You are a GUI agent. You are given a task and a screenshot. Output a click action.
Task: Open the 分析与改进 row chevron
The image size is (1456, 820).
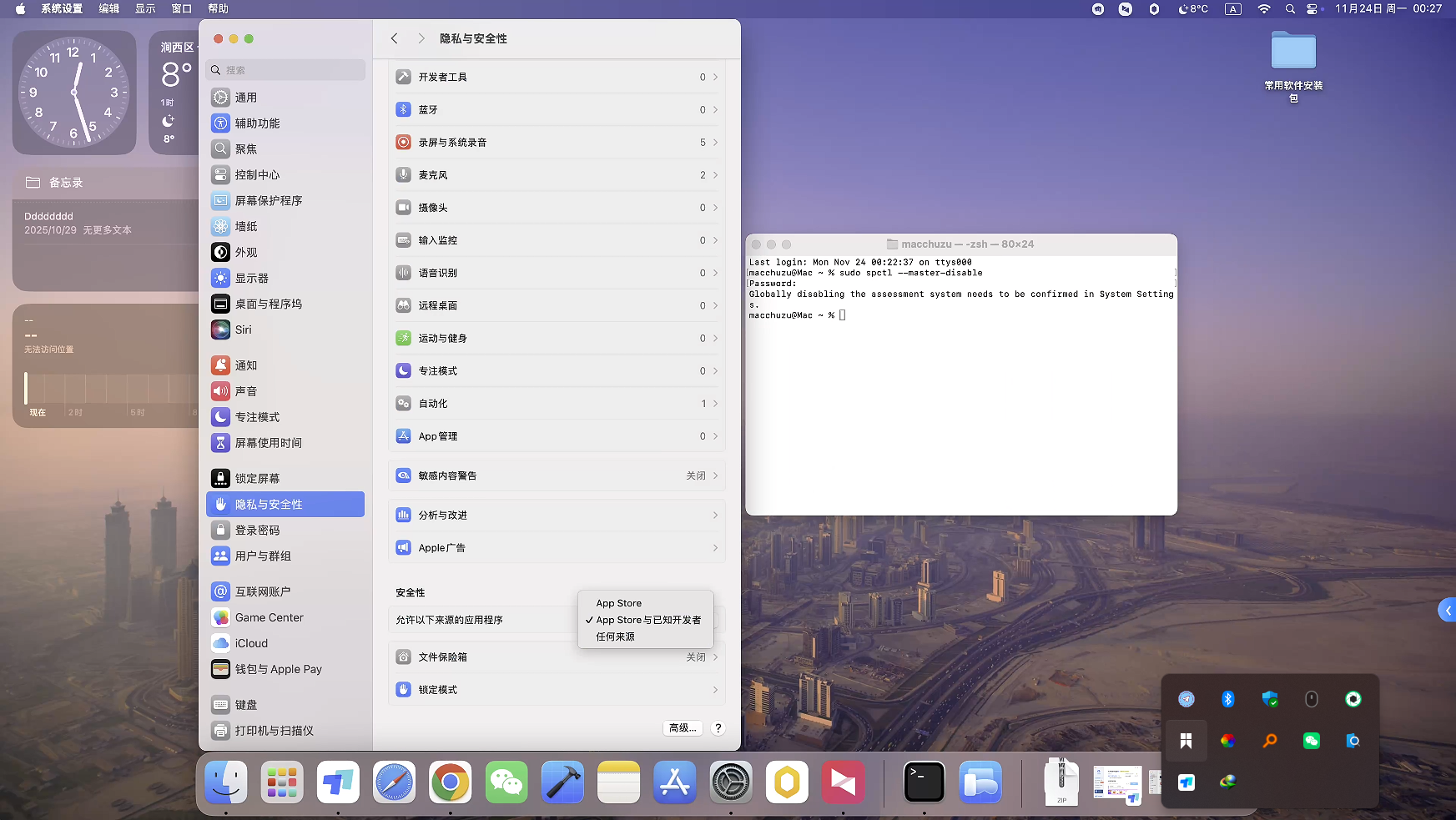coord(715,516)
